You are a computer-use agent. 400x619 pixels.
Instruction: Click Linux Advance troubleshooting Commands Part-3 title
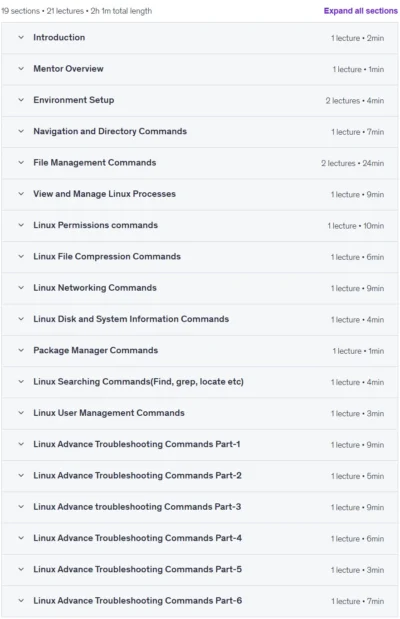137,507
